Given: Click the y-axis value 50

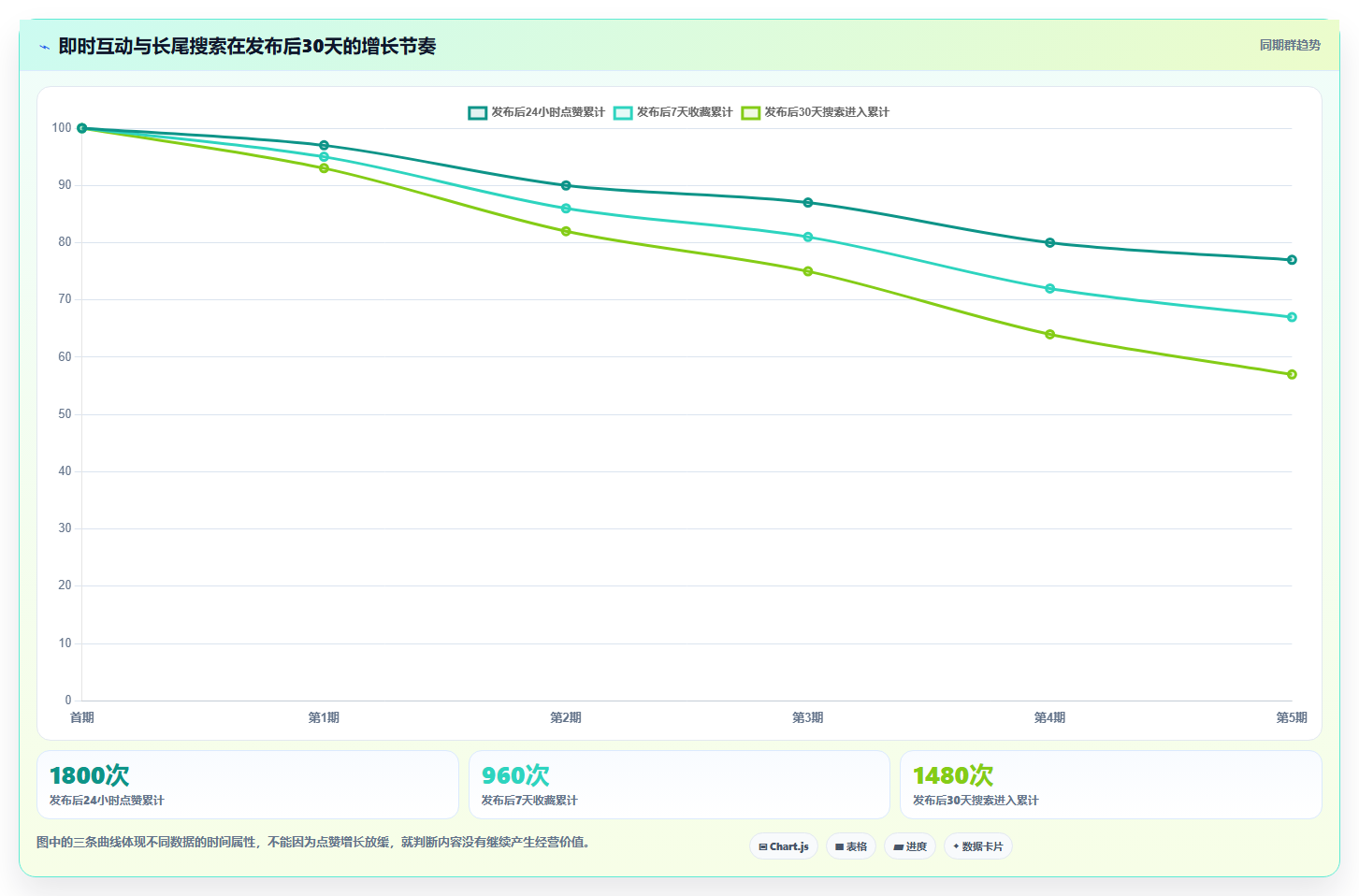Looking at the screenshot, I should pos(65,414).
